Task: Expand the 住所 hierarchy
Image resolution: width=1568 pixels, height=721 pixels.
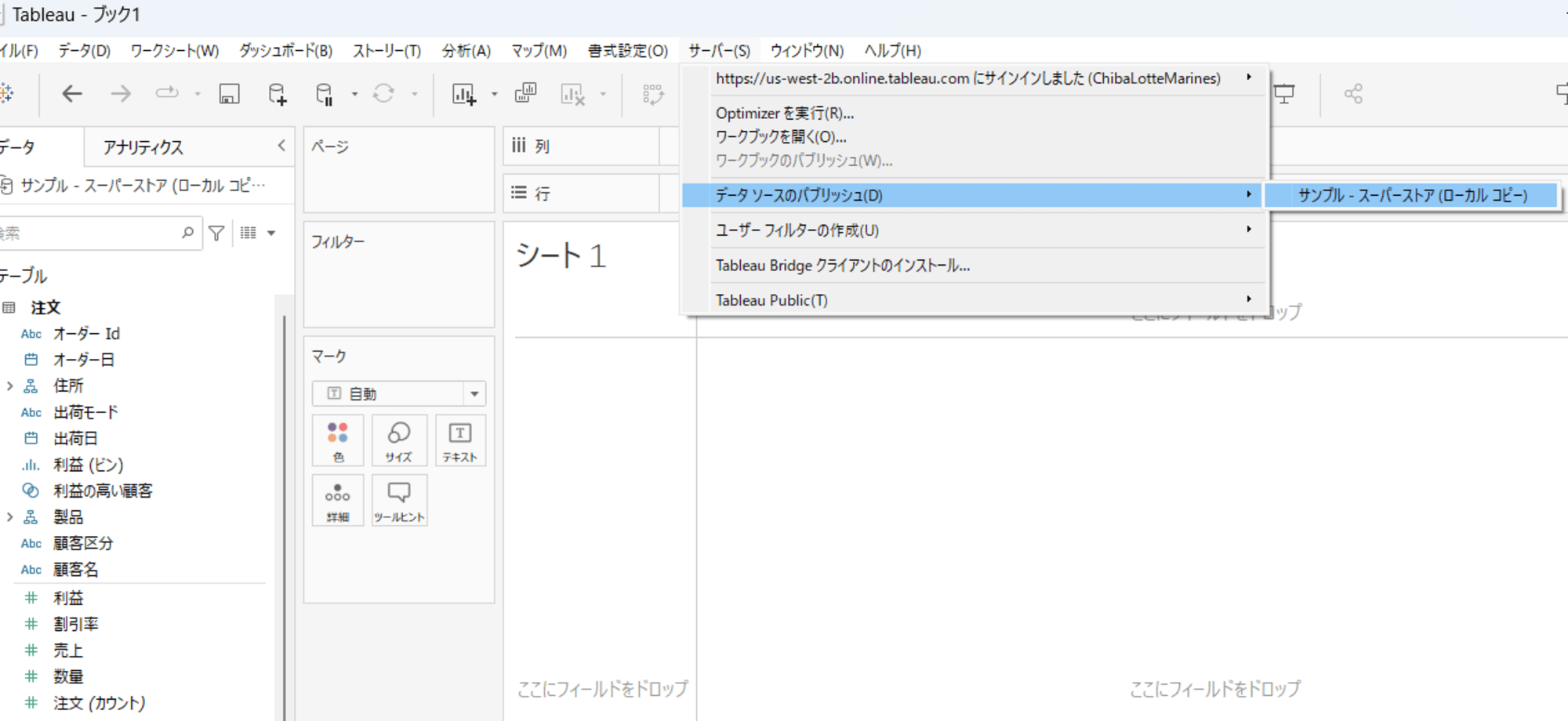Action: point(9,386)
